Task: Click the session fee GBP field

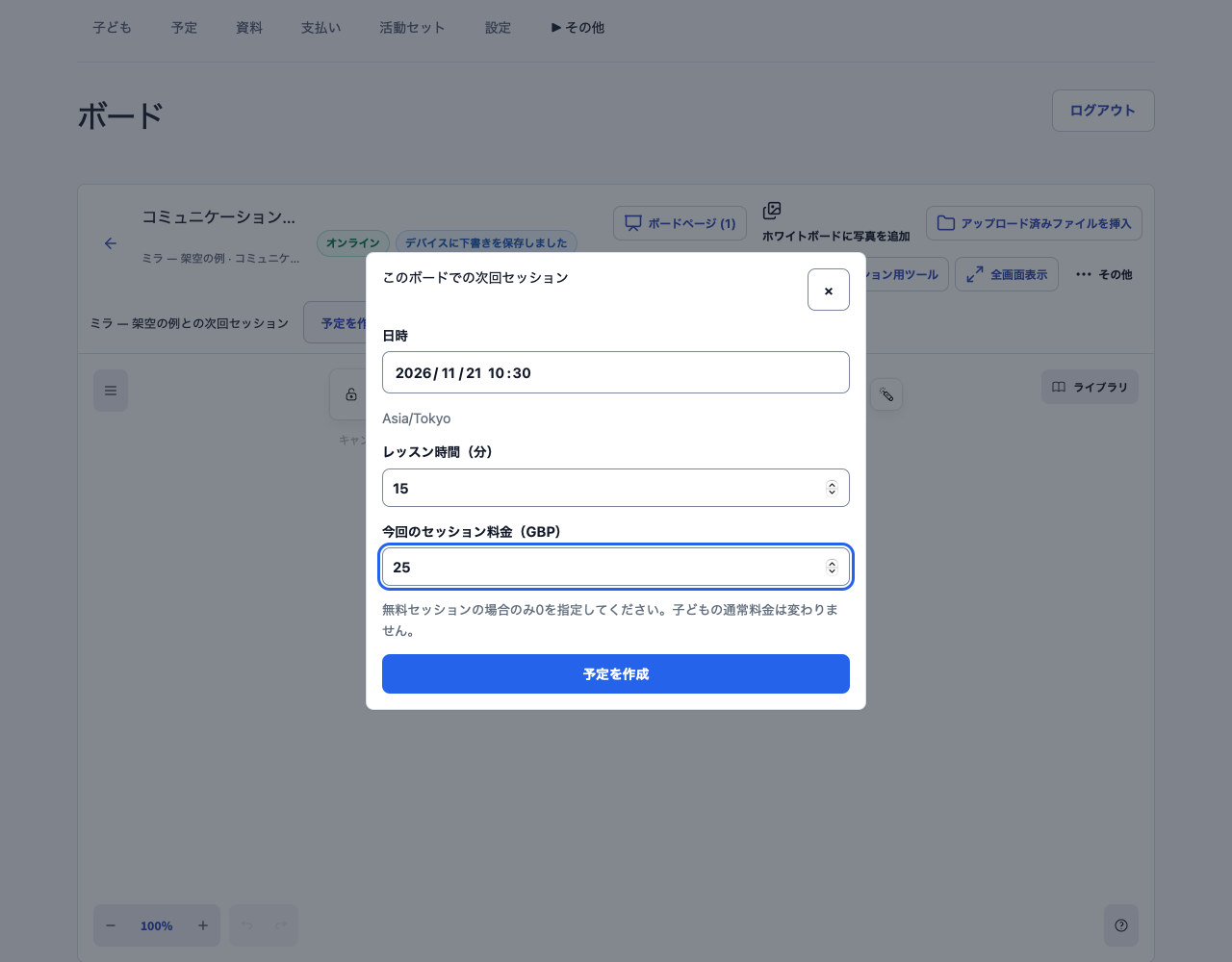Action: (x=616, y=567)
